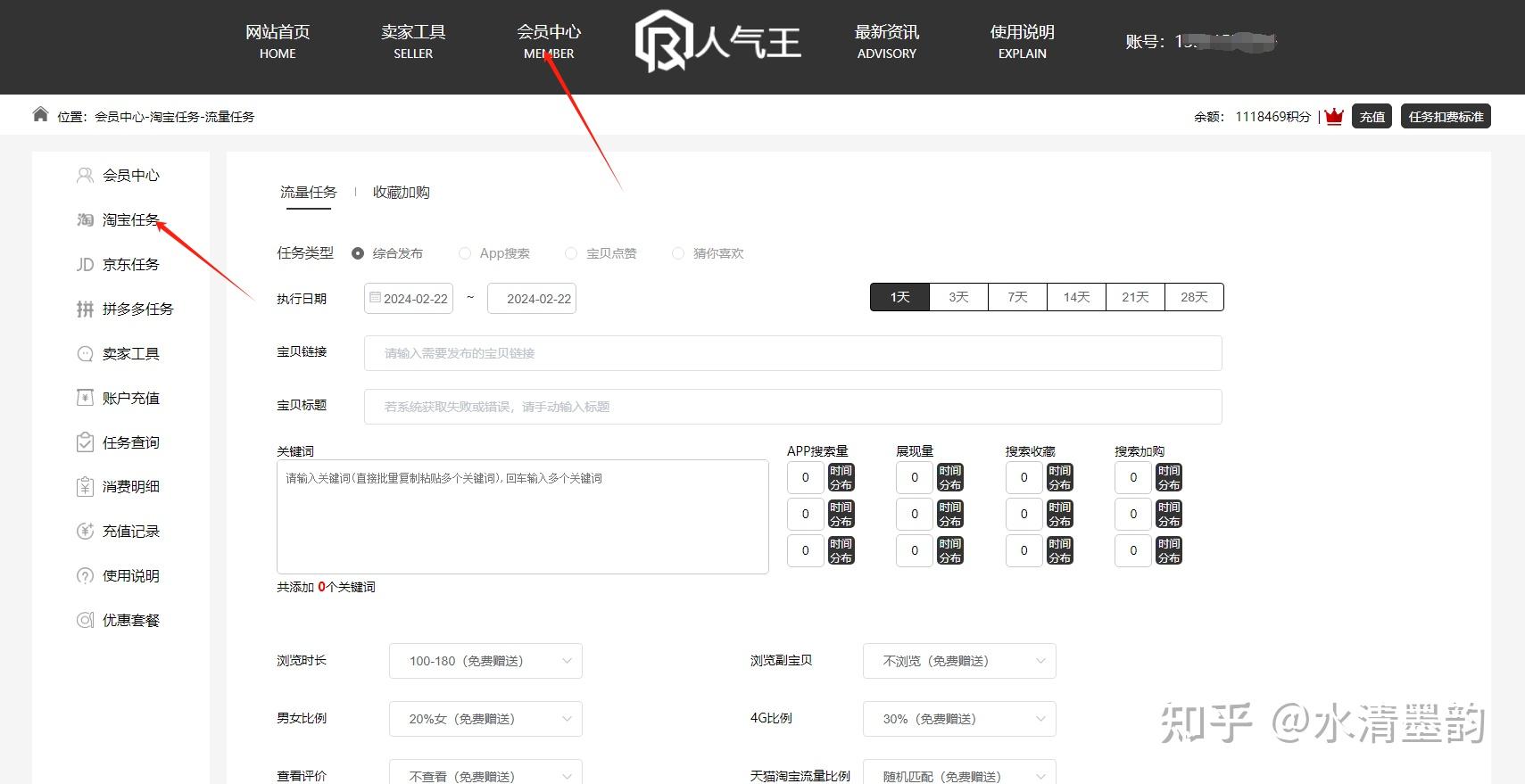1525x784 pixels.
Task: Choose the 14天 duration option
Action: click(1076, 297)
